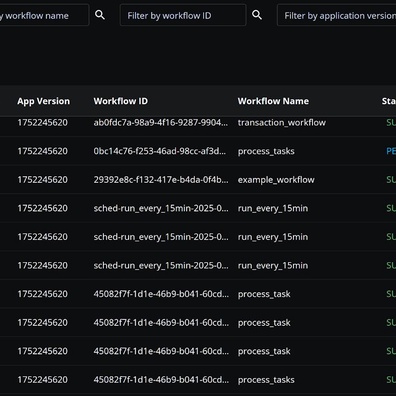Click search icon beside workflow ID filter
Image resolution: width=396 pixels, height=396 pixels.
click(257, 15)
